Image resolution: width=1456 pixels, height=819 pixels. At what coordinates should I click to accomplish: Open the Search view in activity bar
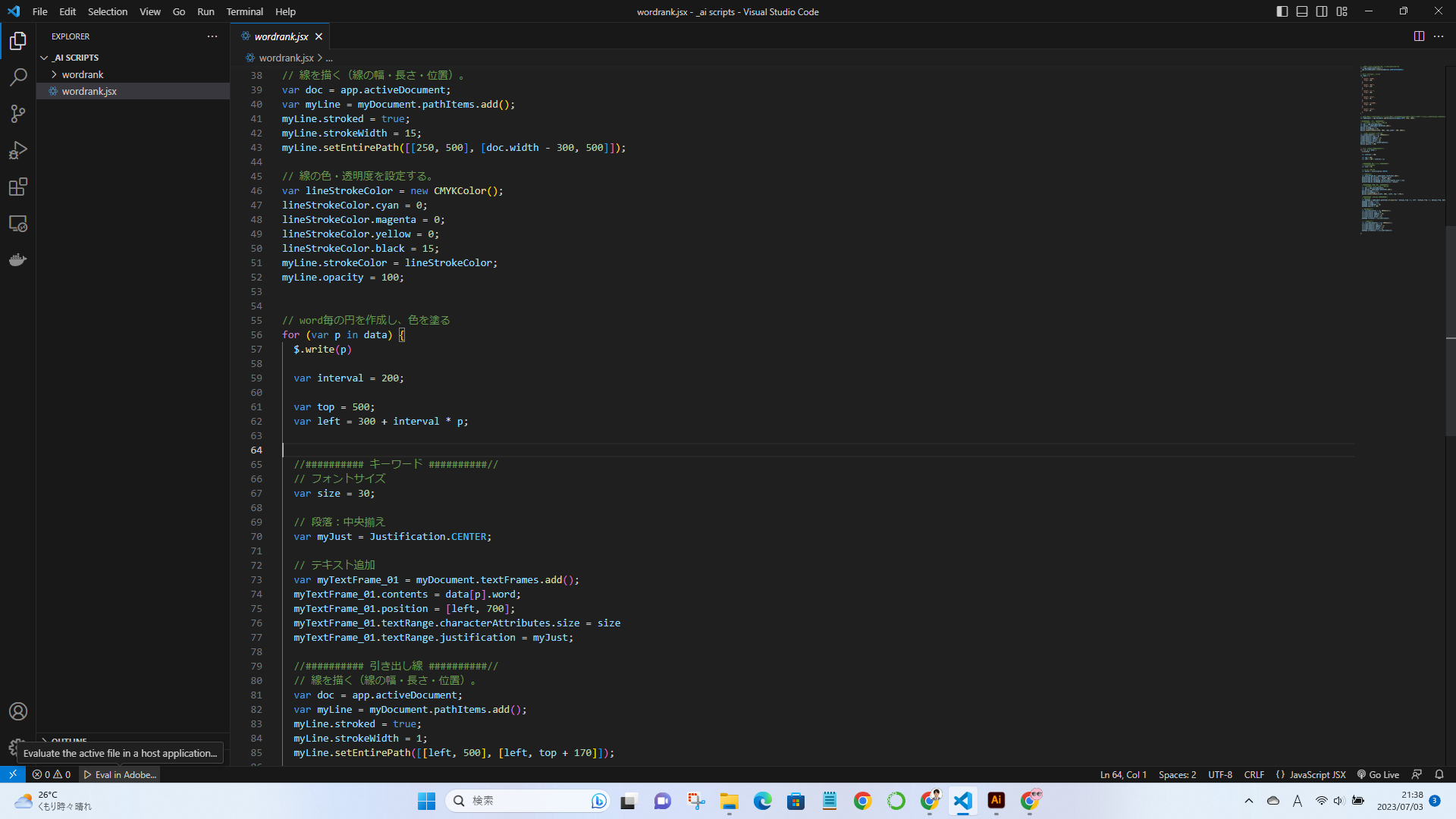coord(18,77)
